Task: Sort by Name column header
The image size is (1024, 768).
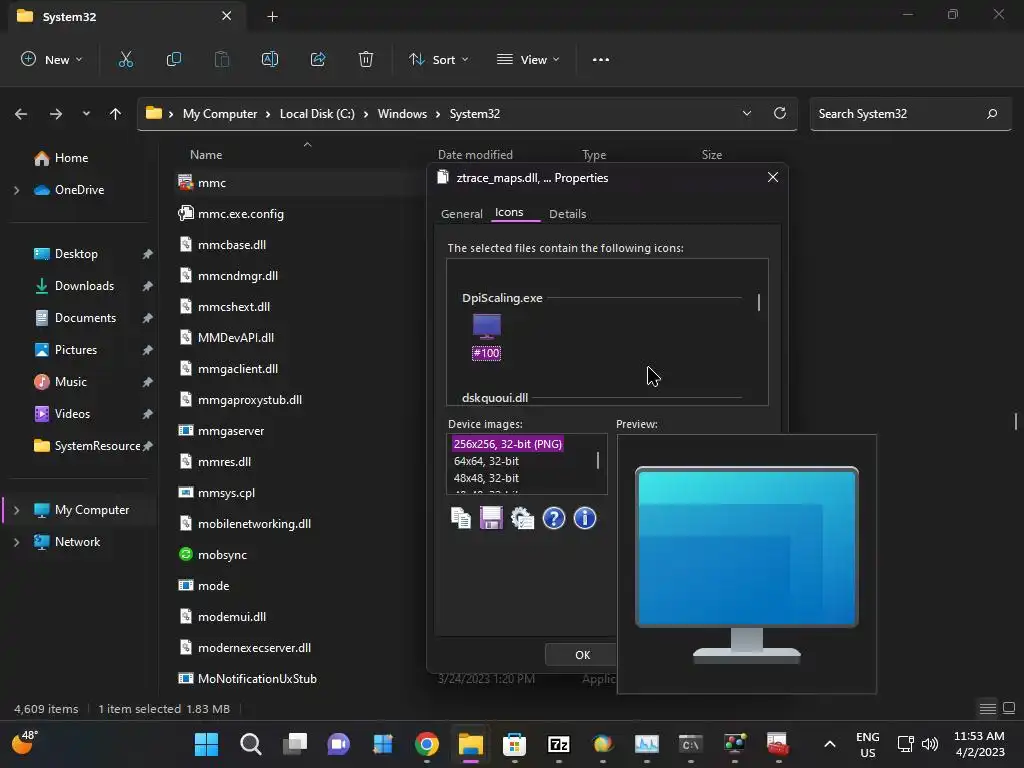Action: pyautogui.click(x=206, y=155)
